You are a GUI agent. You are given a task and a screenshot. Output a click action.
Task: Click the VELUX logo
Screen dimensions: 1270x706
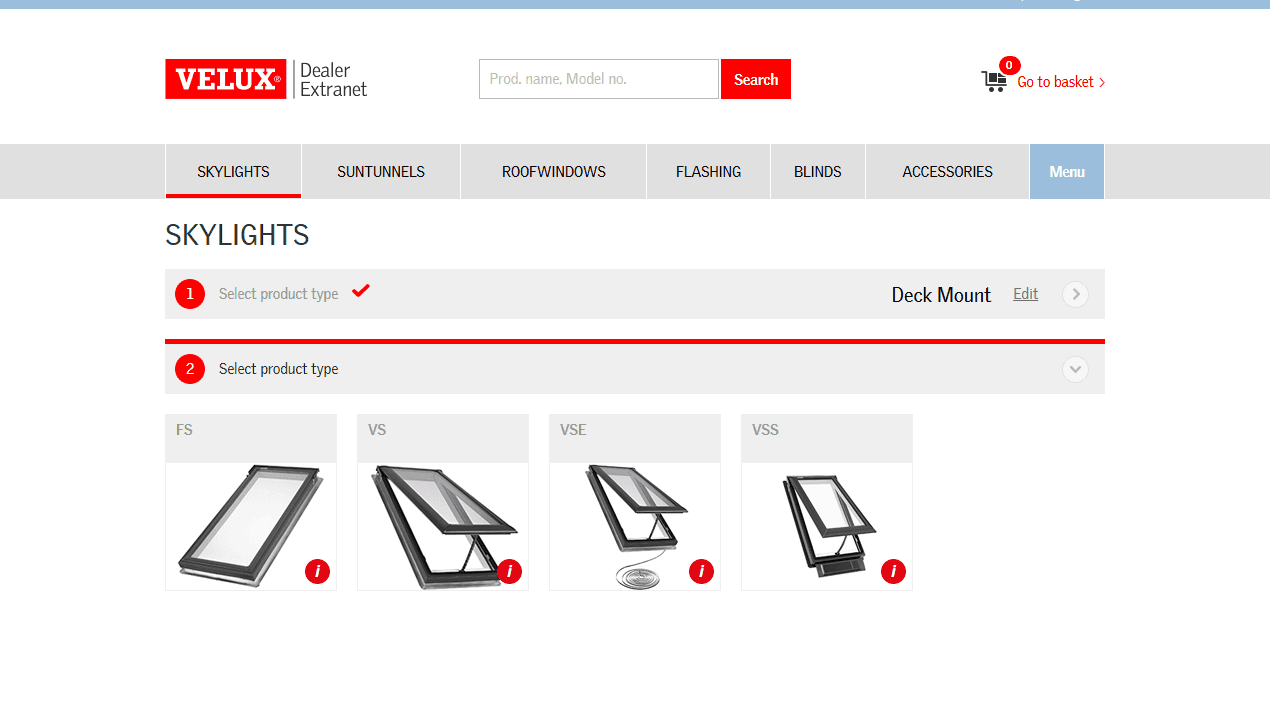pos(226,79)
